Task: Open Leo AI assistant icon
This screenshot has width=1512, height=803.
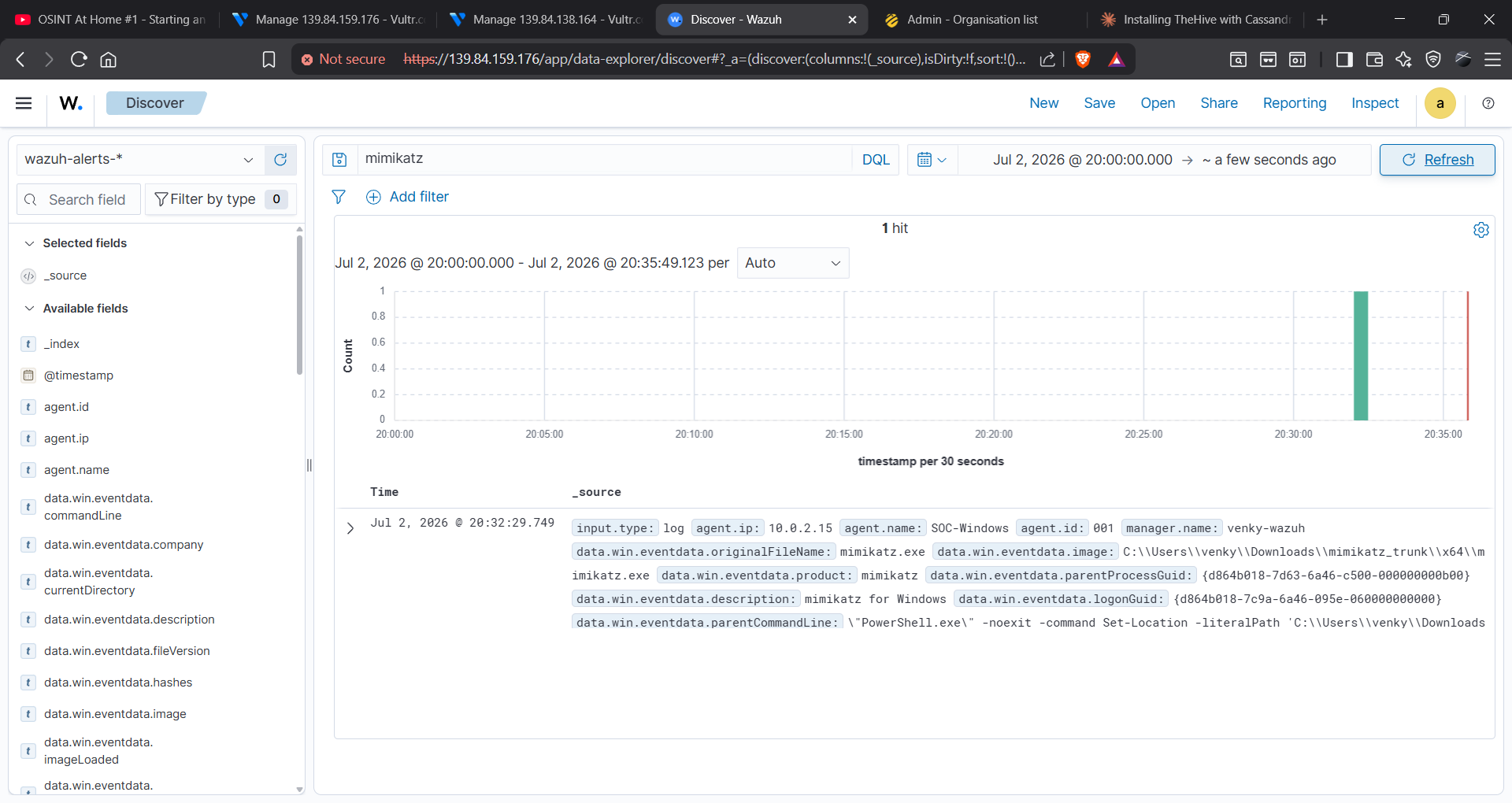Action: tap(1403, 59)
